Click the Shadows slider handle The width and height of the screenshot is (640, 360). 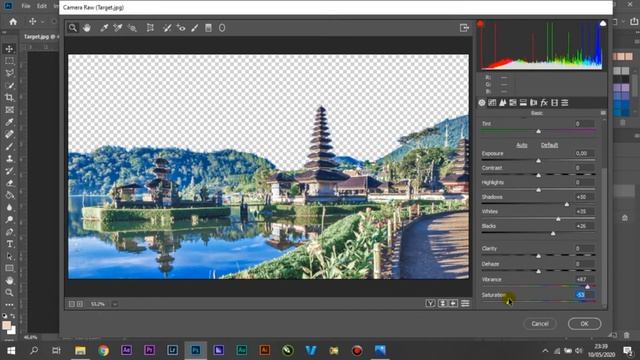[x=567, y=204]
